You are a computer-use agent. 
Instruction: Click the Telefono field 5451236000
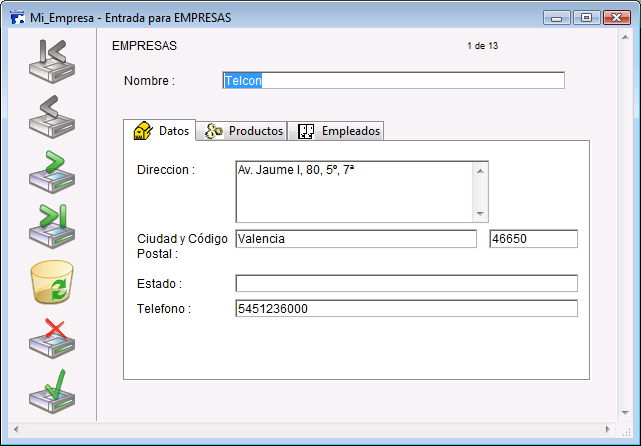coord(407,309)
